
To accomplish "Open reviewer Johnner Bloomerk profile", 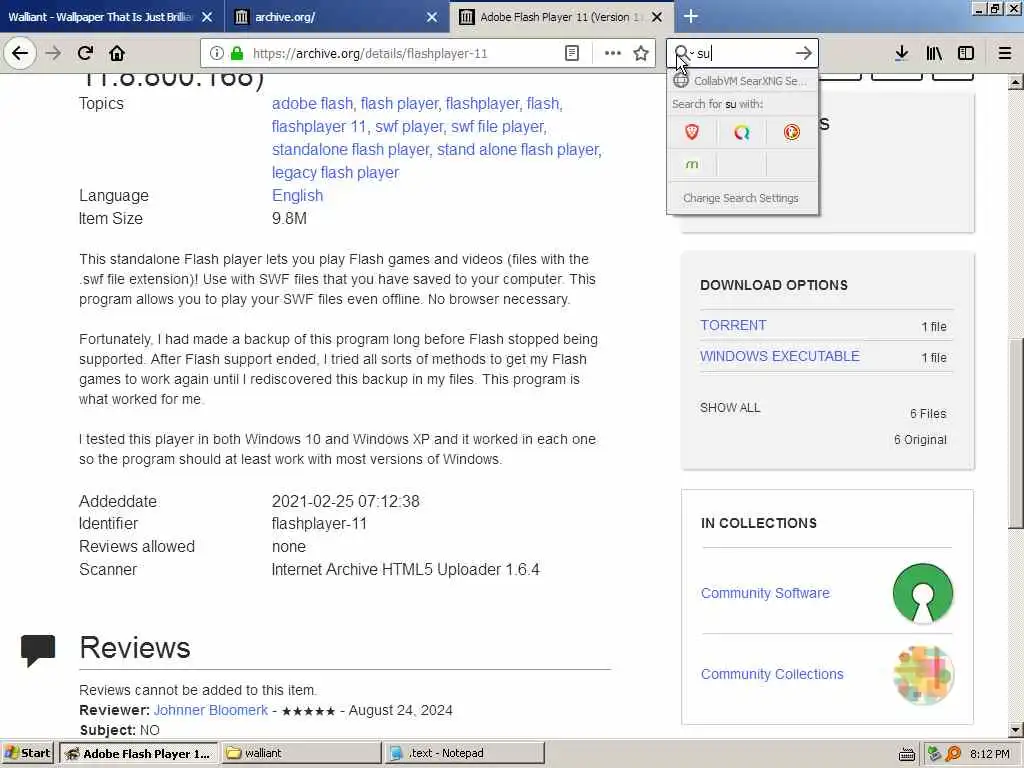I will click(x=211, y=710).
